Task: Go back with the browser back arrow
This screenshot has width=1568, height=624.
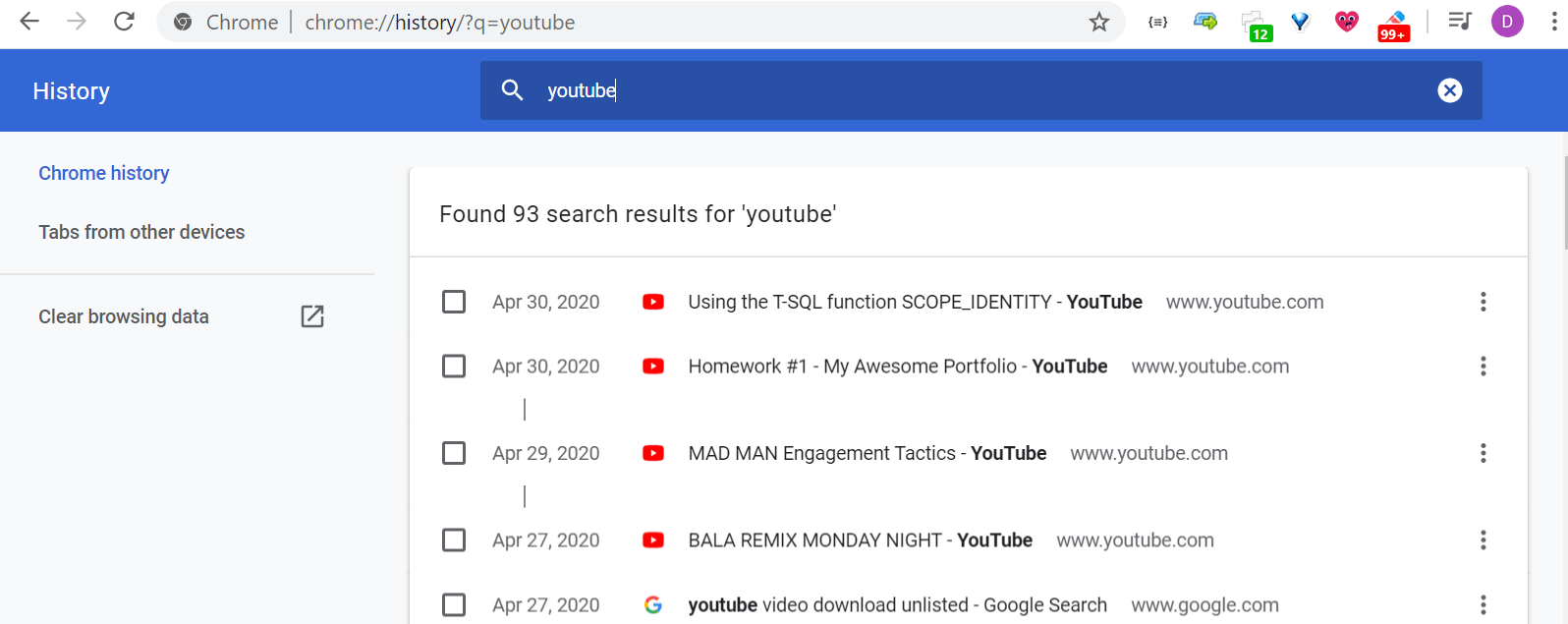Action: [29, 22]
